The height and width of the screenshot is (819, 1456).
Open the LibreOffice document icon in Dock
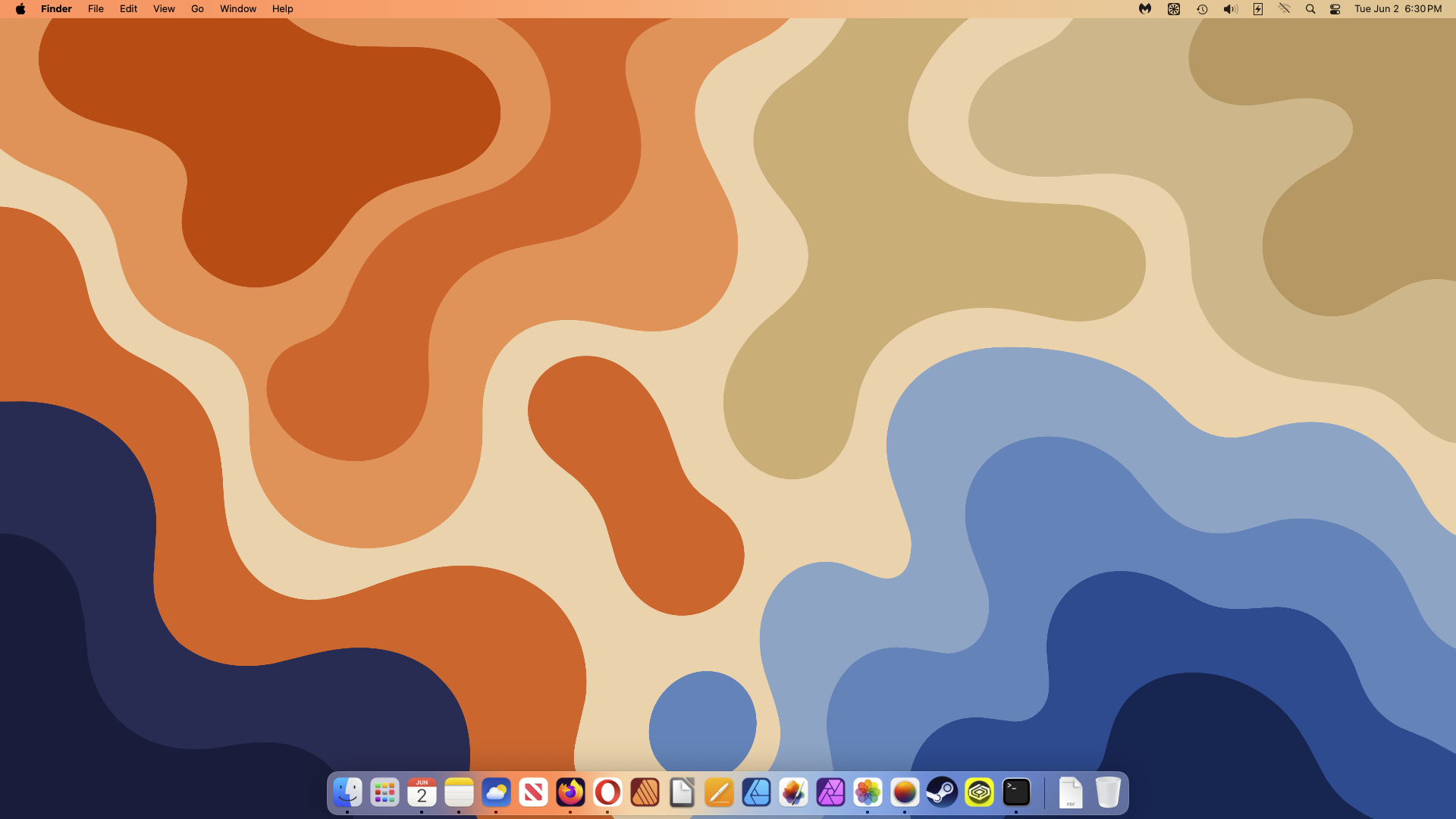(x=682, y=793)
